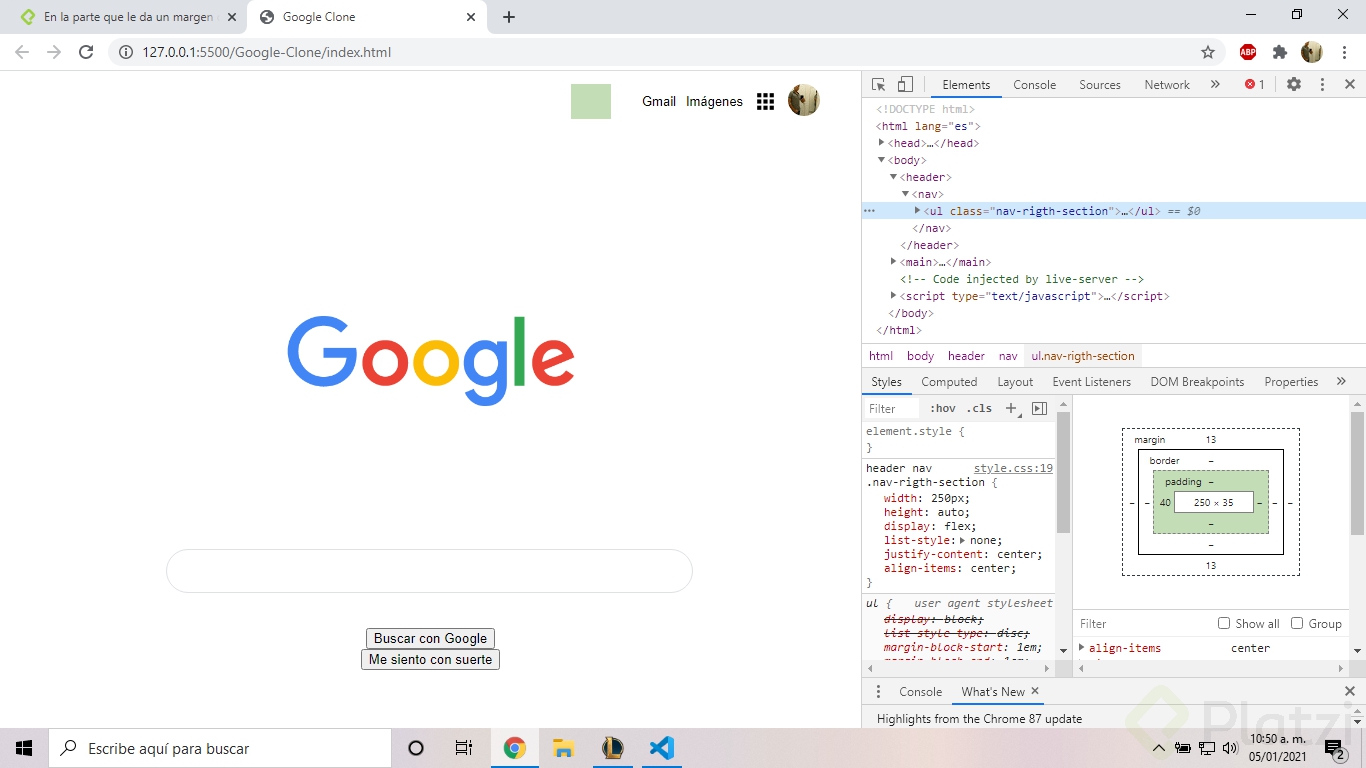Open File Explorer from the taskbar
Viewport: 1366px width, 768px height.
tap(563, 748)
